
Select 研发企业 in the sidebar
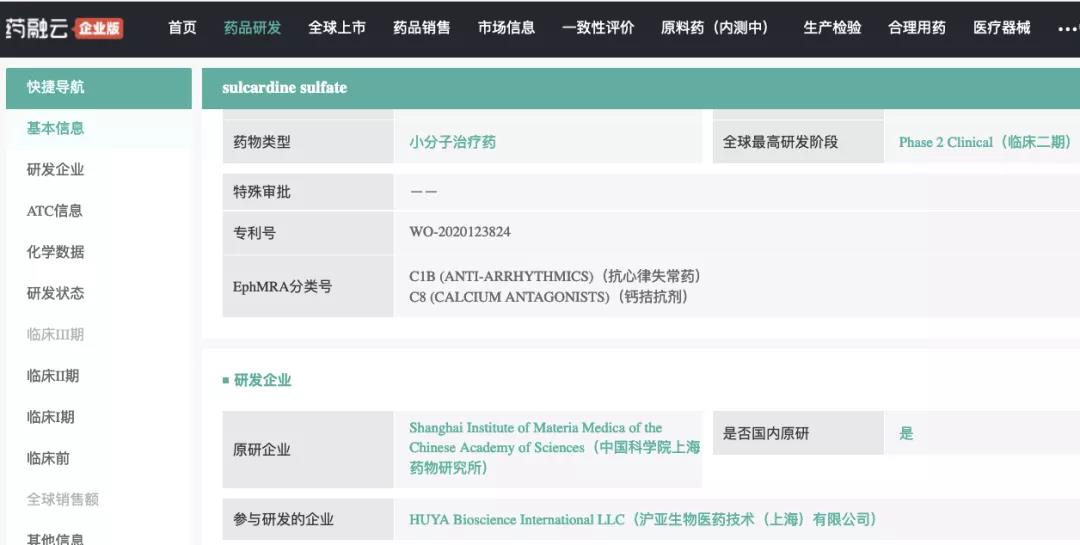55,170
